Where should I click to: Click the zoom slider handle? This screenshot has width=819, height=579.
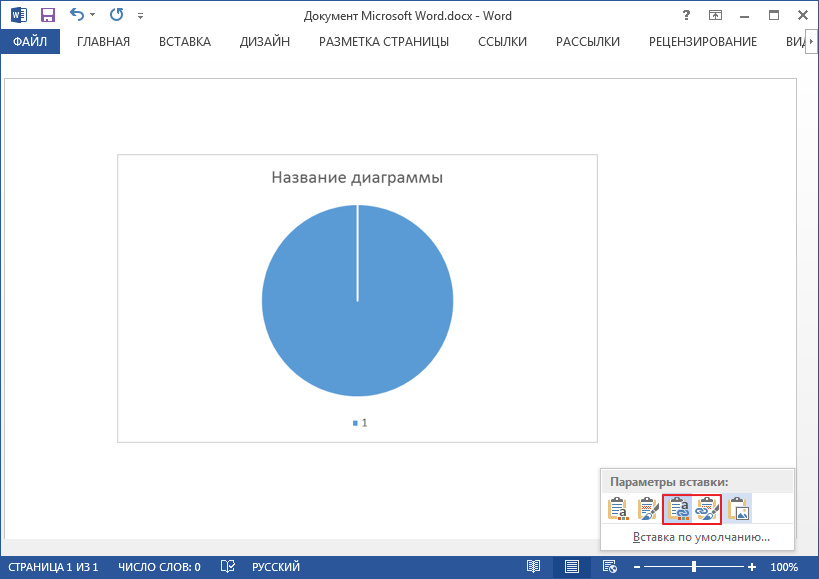(694, 567)
